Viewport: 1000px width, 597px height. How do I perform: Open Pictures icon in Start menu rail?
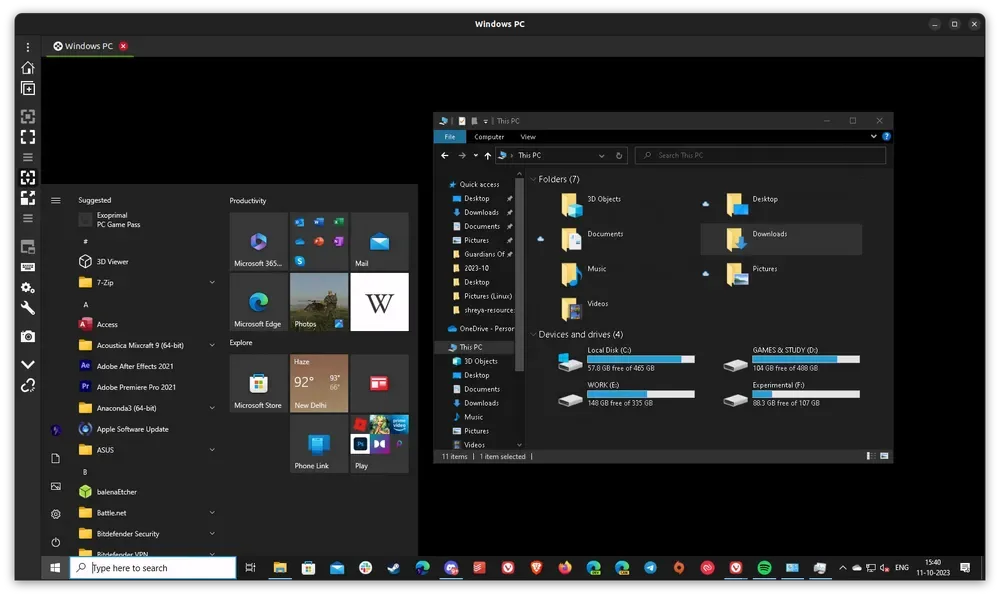tap(55, 486)
